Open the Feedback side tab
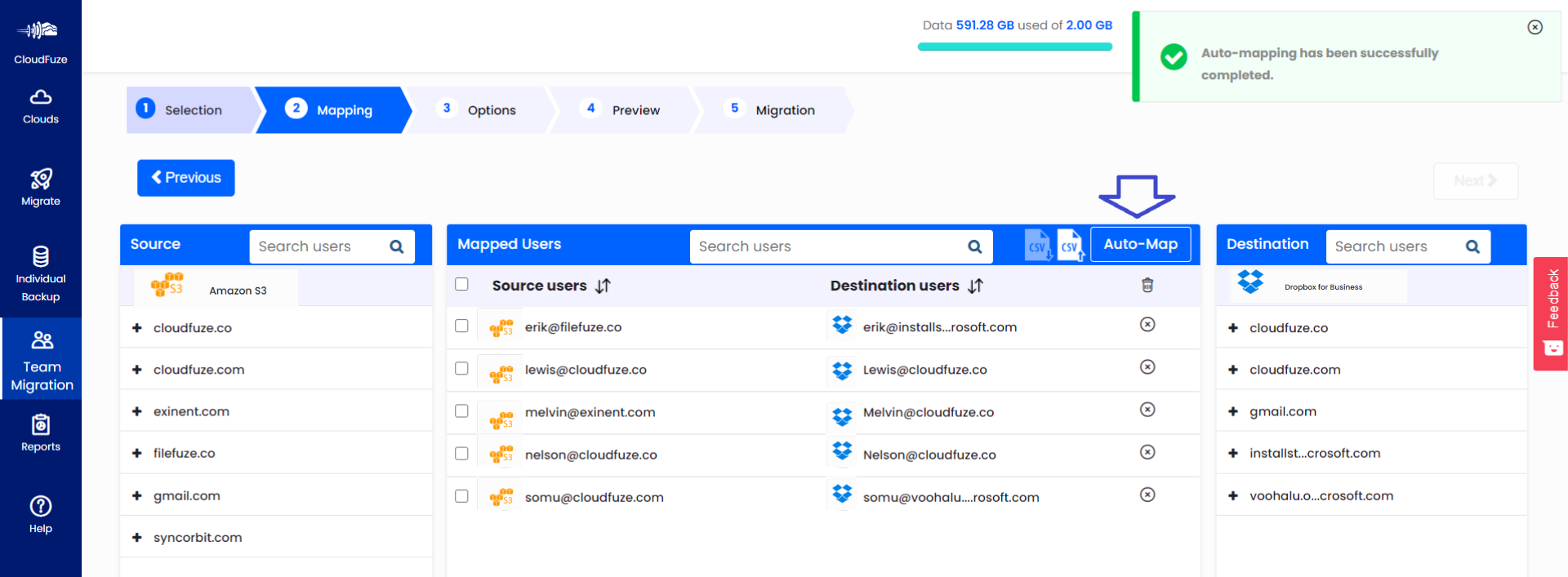This screenshot has height=577, width=1568. 1551,314
